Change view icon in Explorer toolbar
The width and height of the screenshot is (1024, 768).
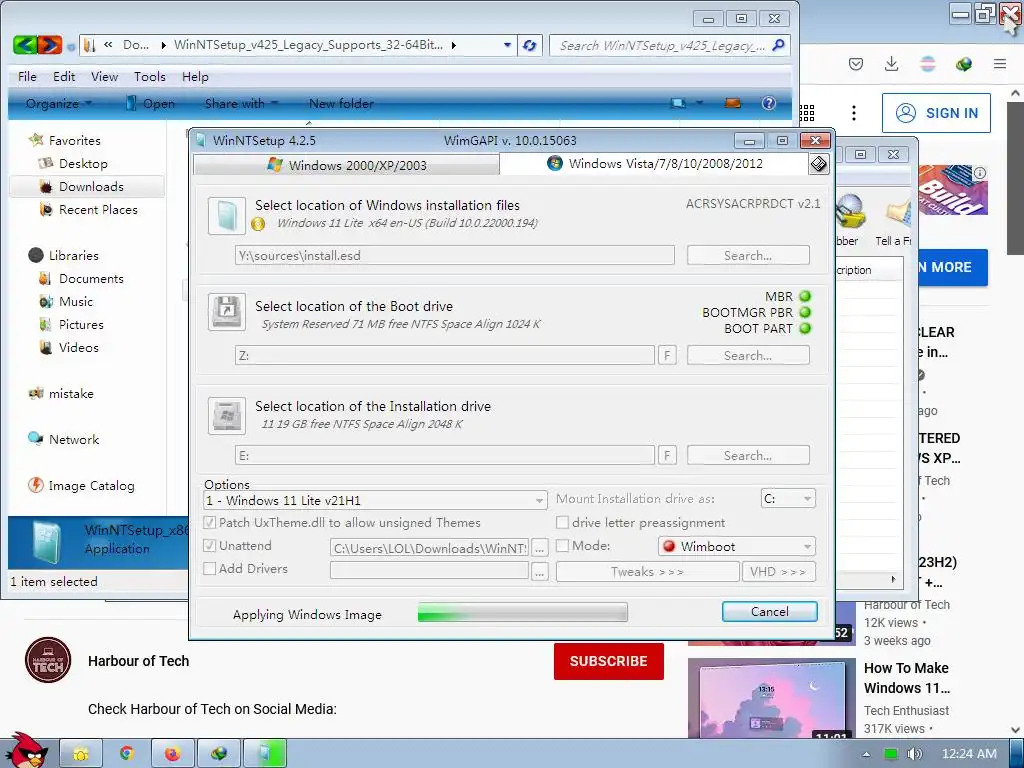[679, 103]
